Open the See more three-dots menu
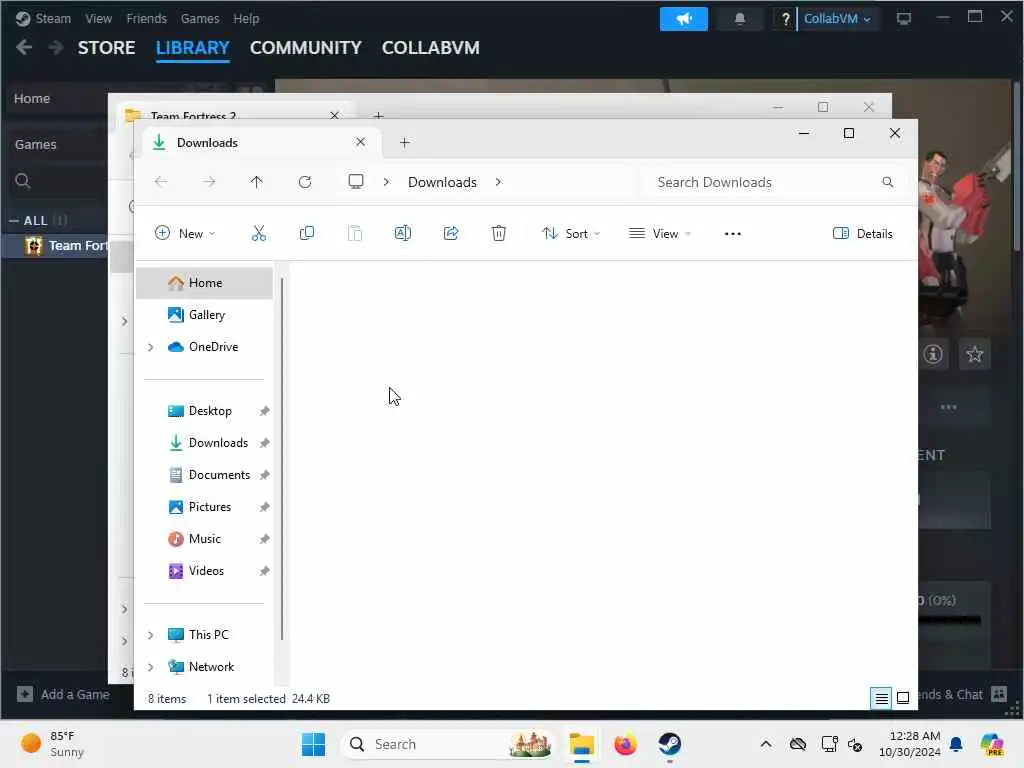This screenshot has width=1024, height=768. pyautogui.click(x=733, y=234)
